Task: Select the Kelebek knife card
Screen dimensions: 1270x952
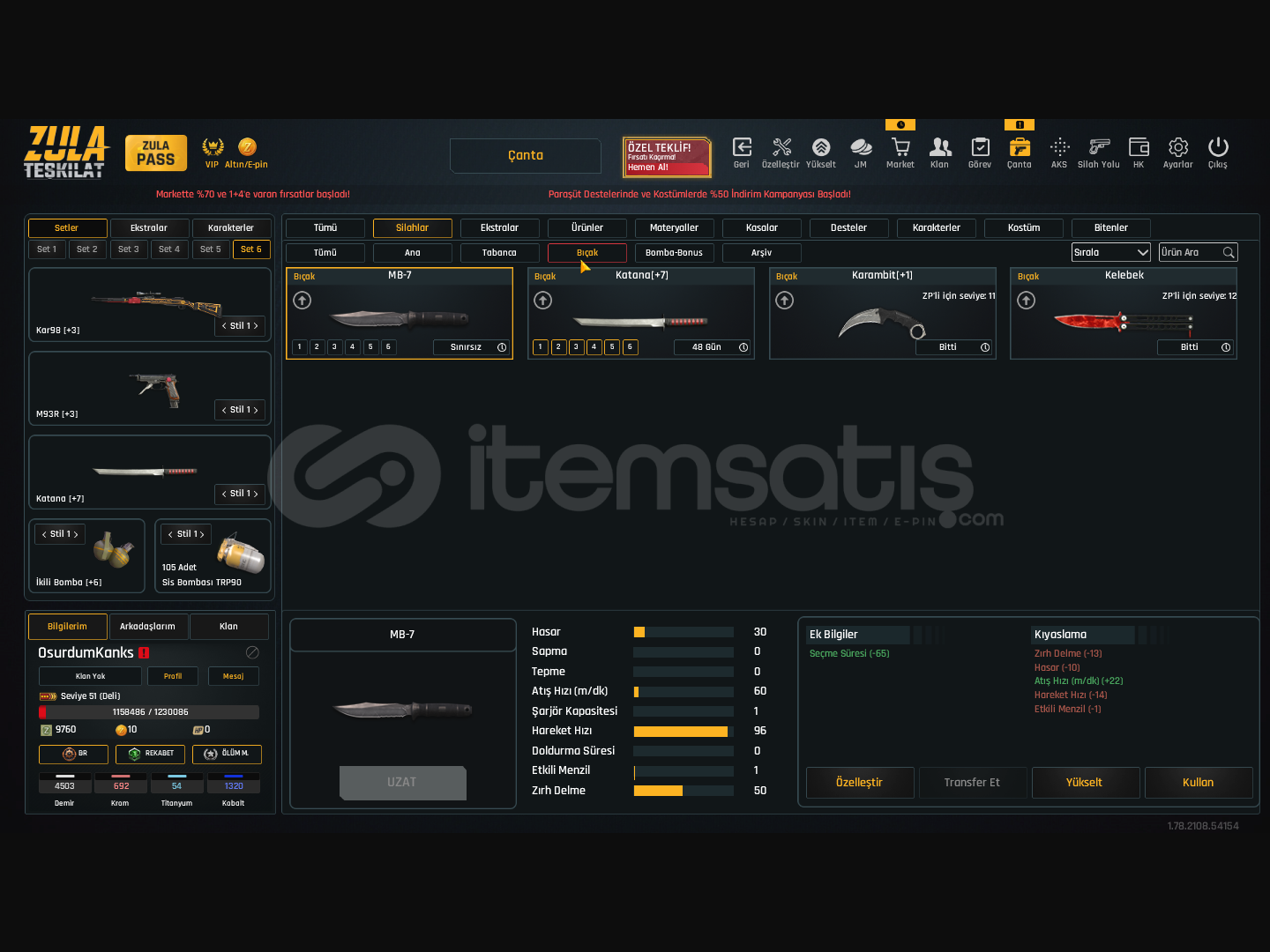Action: tap(1124, 314)
